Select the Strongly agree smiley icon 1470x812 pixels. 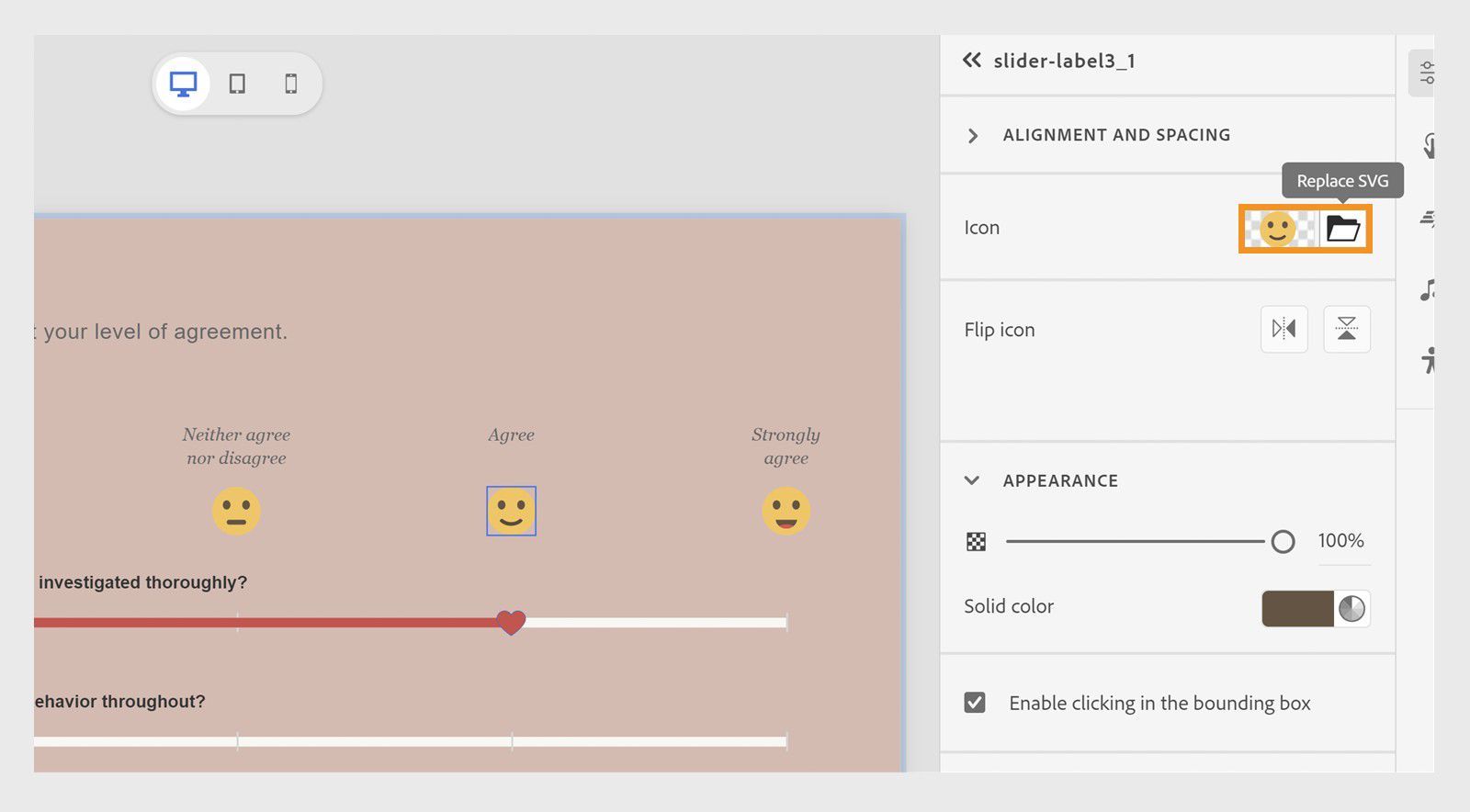(x=786, y=511)
